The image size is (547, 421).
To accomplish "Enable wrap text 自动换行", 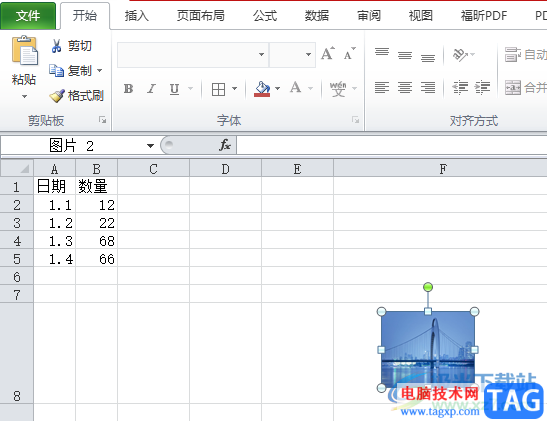I will coord(525,55).
